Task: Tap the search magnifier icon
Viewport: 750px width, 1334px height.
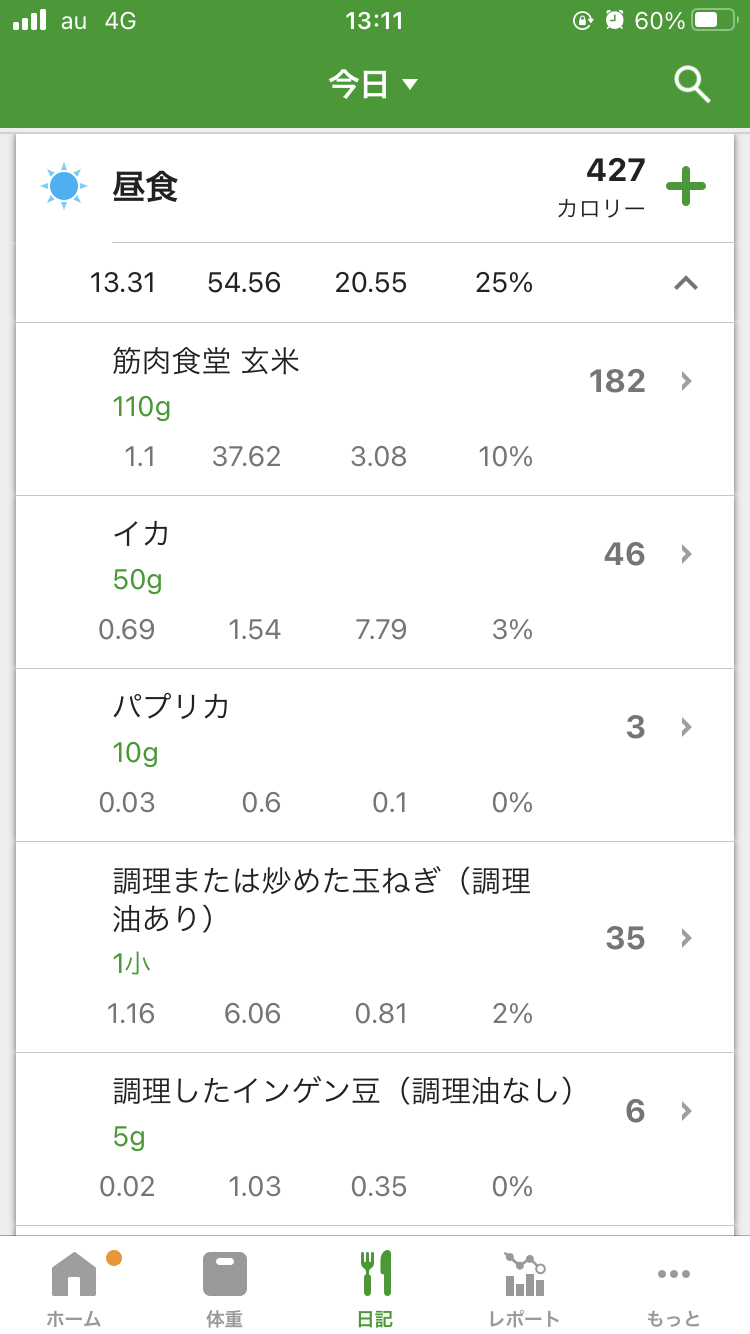Action: click(x=691, y=85)
